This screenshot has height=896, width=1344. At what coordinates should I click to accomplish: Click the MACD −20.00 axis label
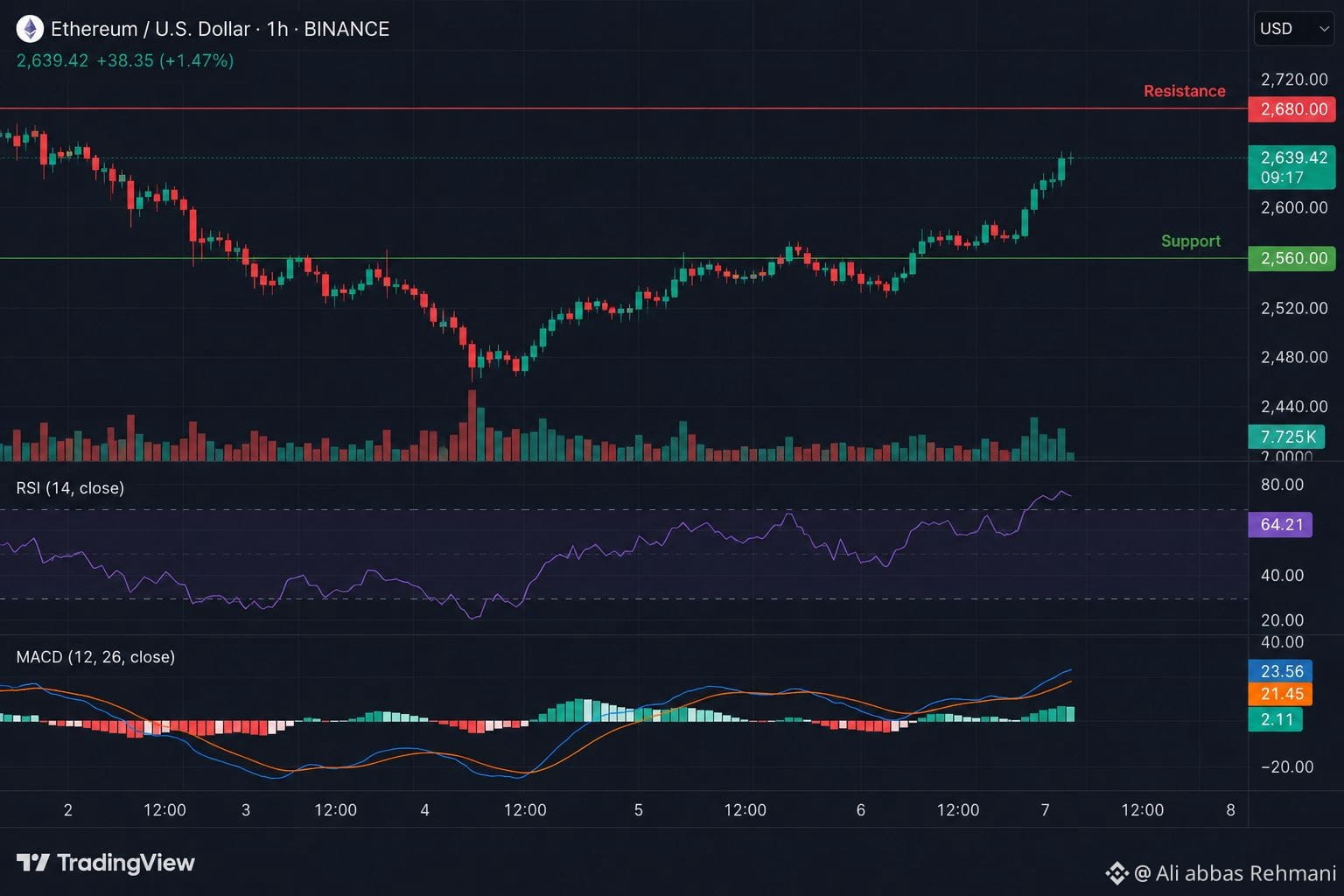click(x=1286, y=767)
